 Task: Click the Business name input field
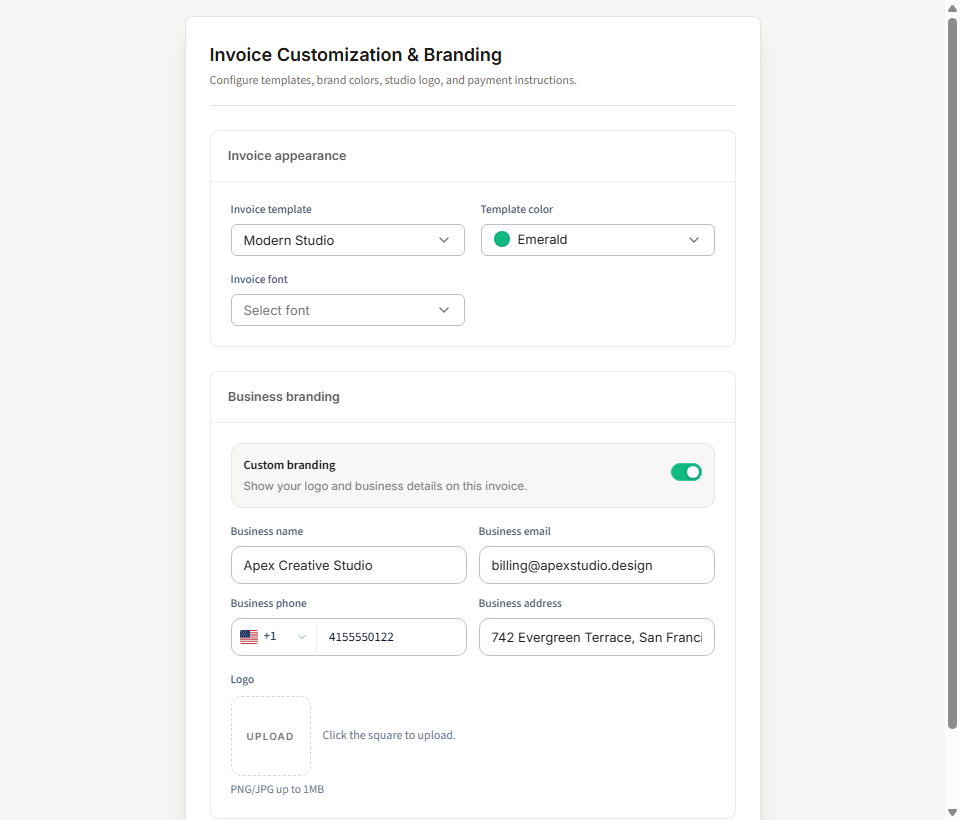348,565
